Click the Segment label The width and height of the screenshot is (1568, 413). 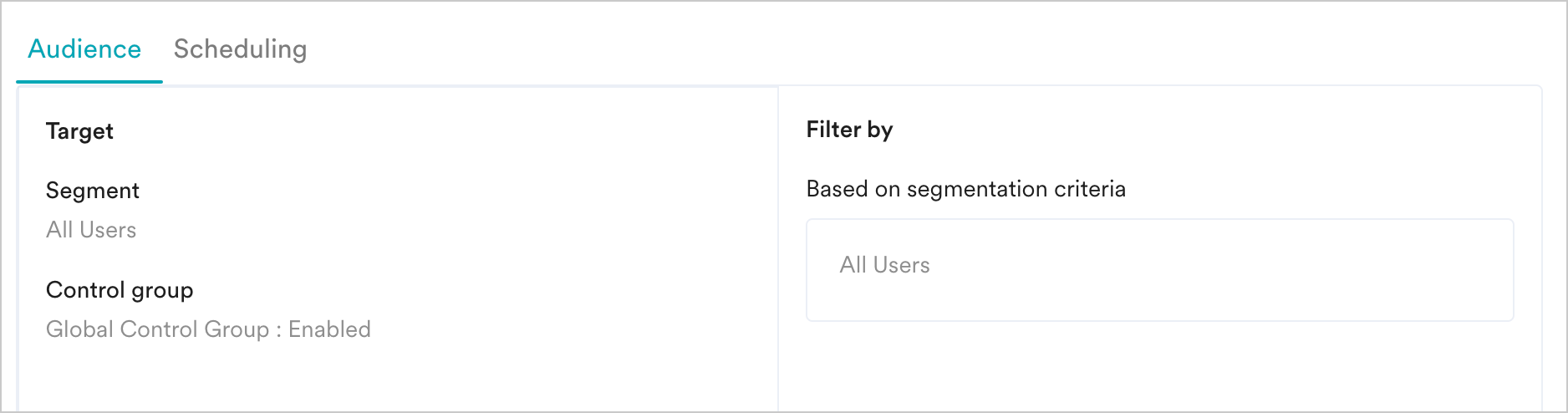pyautogui.click(x=92, y=191)
